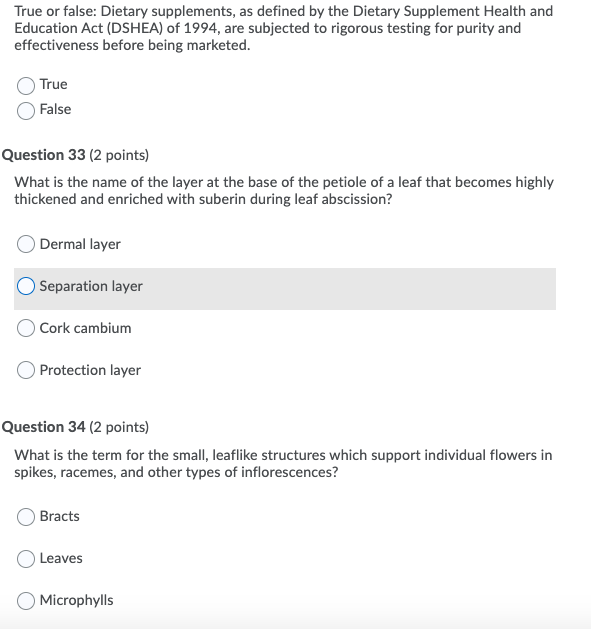The image size is (591, 629).
Task: Click the leaf abscission question text
Action: (284, 191)
